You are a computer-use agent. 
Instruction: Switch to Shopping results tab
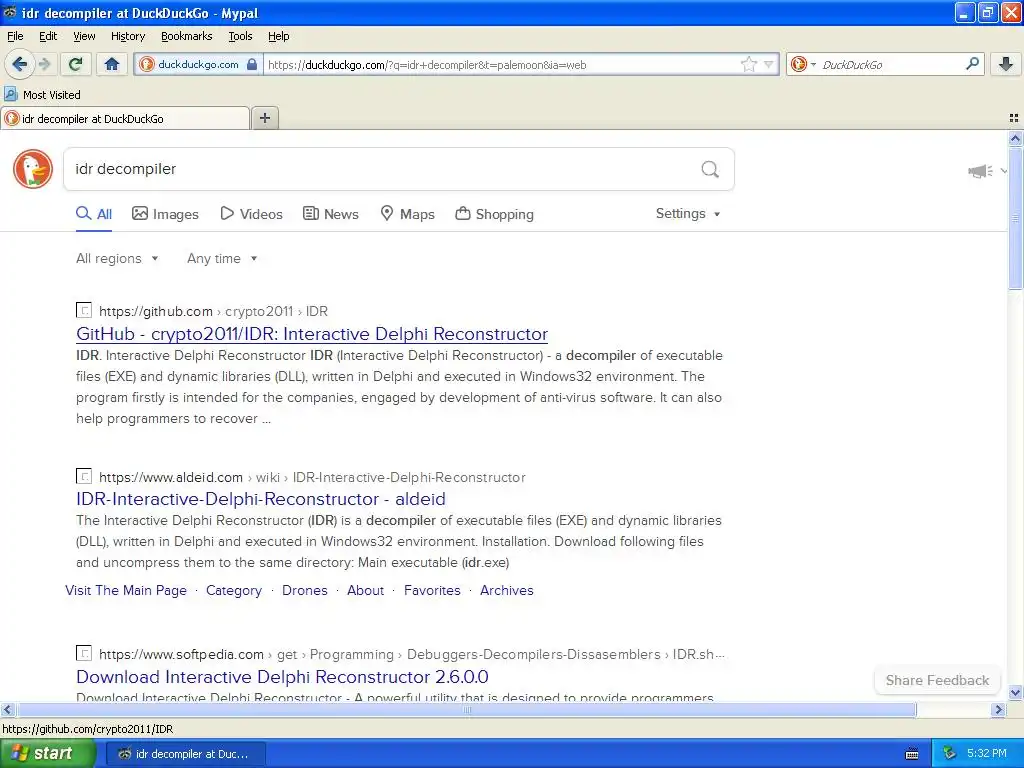point(494,214)
